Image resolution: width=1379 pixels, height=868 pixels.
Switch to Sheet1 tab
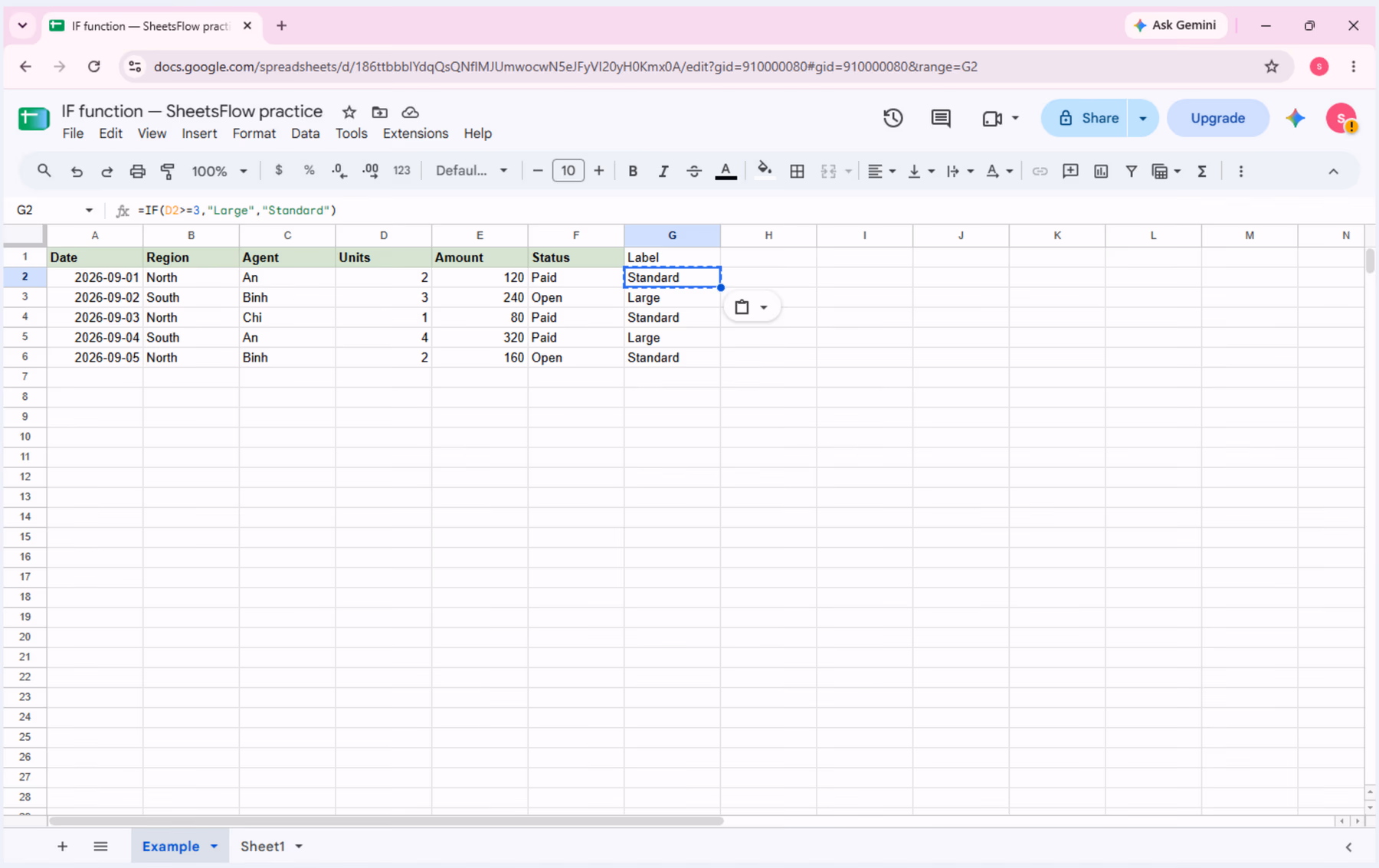click(x=263, y=847)
